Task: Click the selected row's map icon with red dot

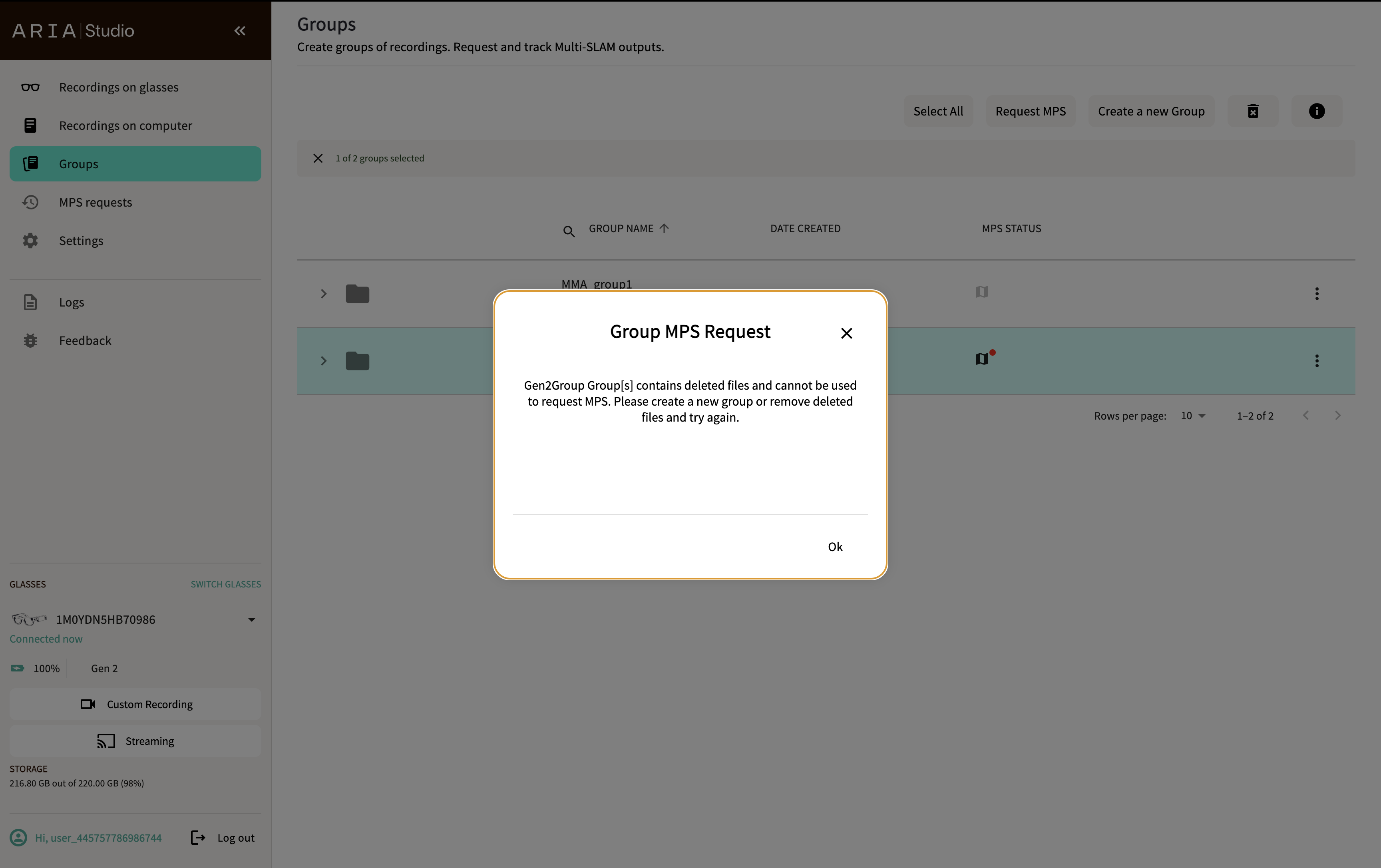Action: click(x=983, y=358)
